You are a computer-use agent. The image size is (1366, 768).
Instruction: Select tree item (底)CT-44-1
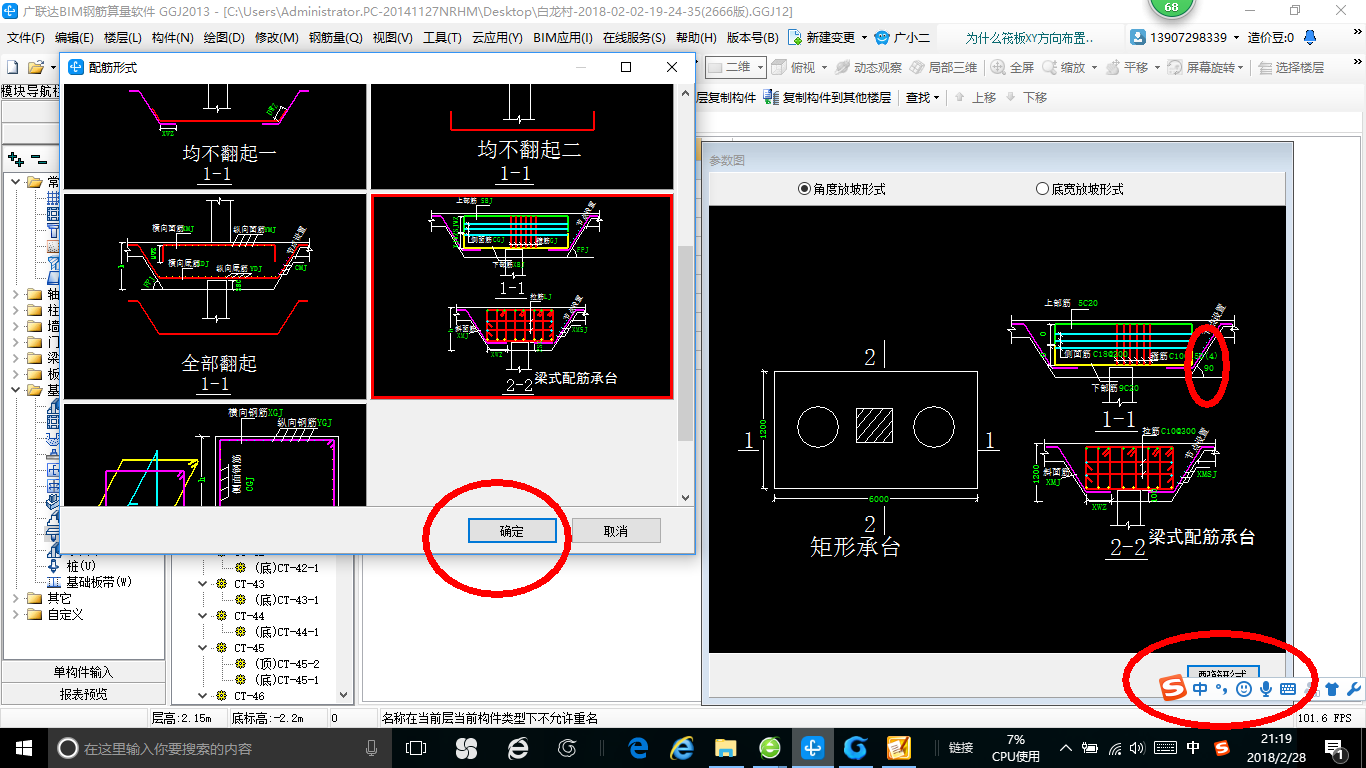pyautogui.click(x=286, y=632)
